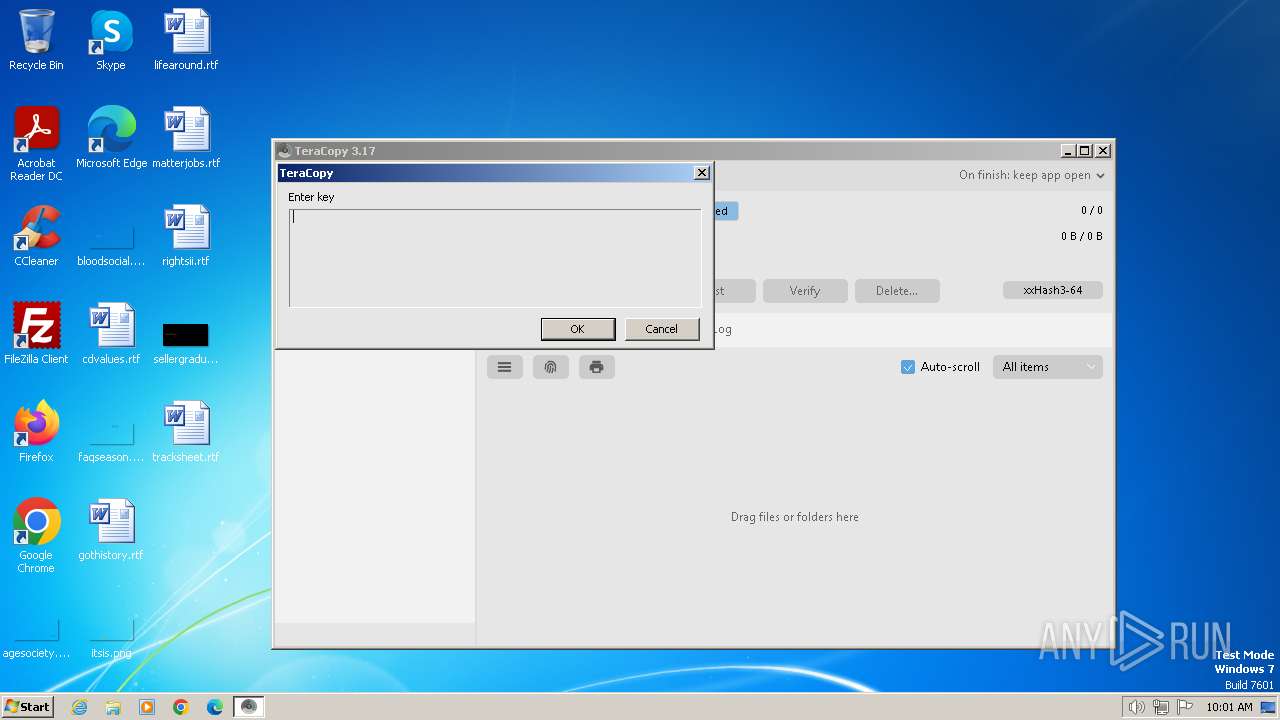Click the volume speaker tray icon
Viewport: 1280px width, 720px height.
[x=1137, y=707]
